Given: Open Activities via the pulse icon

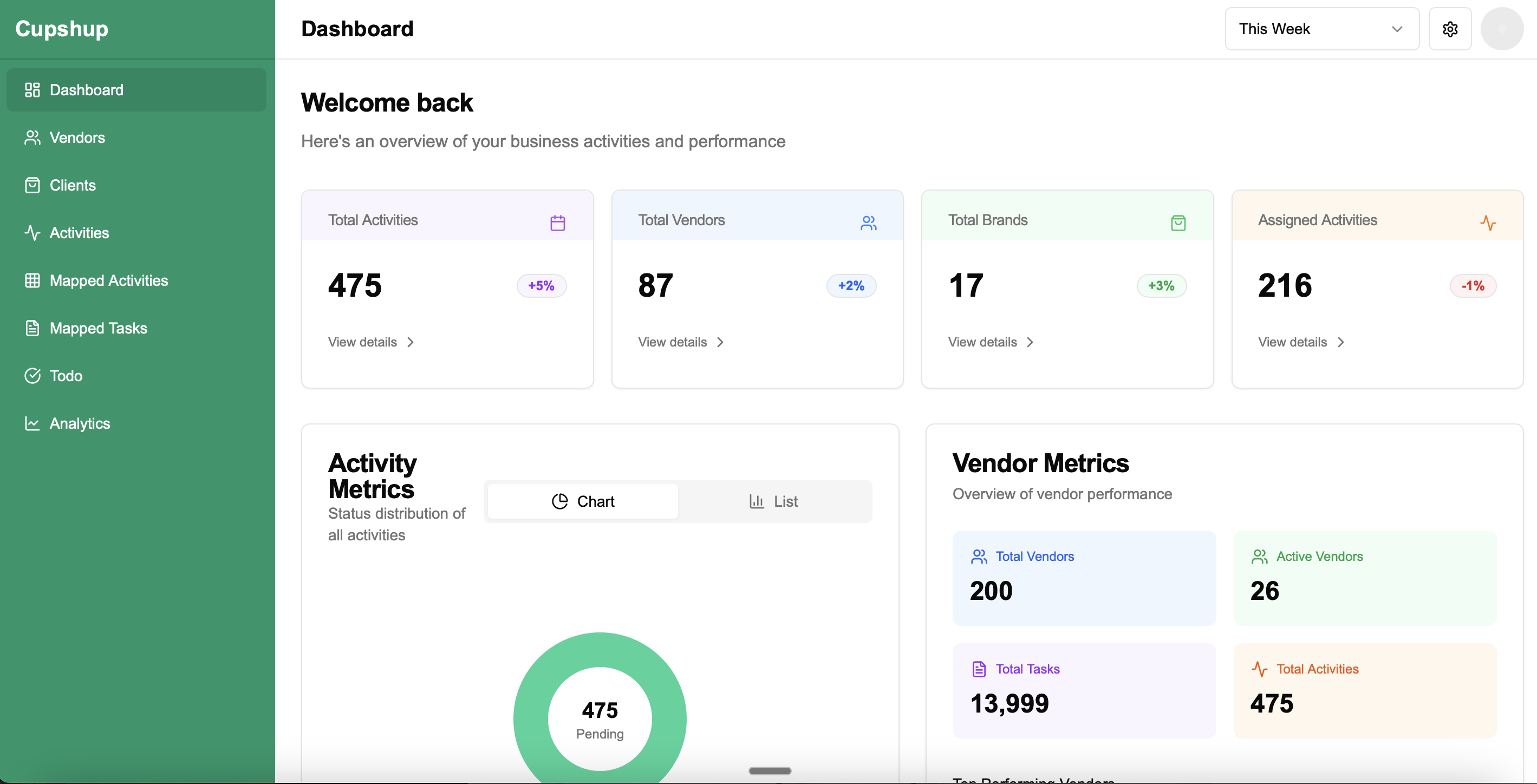Looking at the screenshot, I should 32,233.
